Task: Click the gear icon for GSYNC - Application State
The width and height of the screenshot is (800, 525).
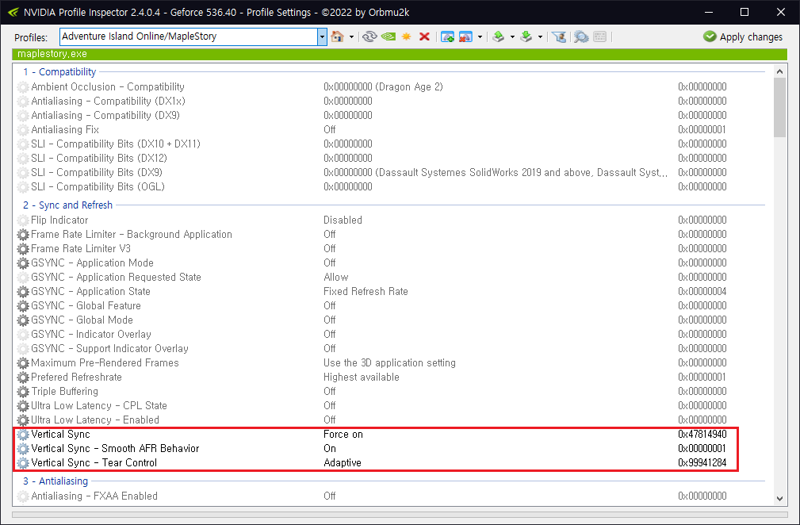Action: tap(23, 292)
